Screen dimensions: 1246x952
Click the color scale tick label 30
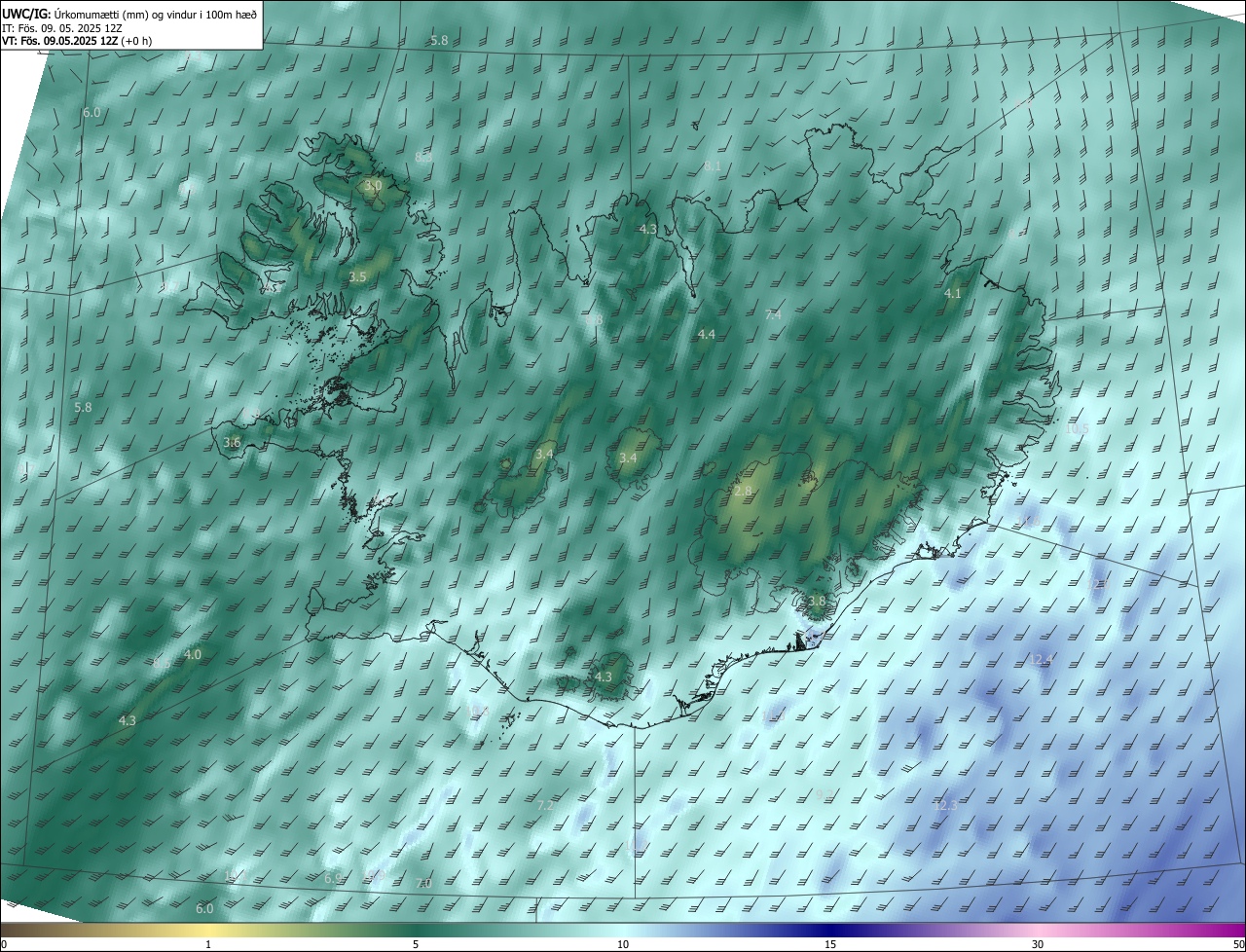[1038, 944]
